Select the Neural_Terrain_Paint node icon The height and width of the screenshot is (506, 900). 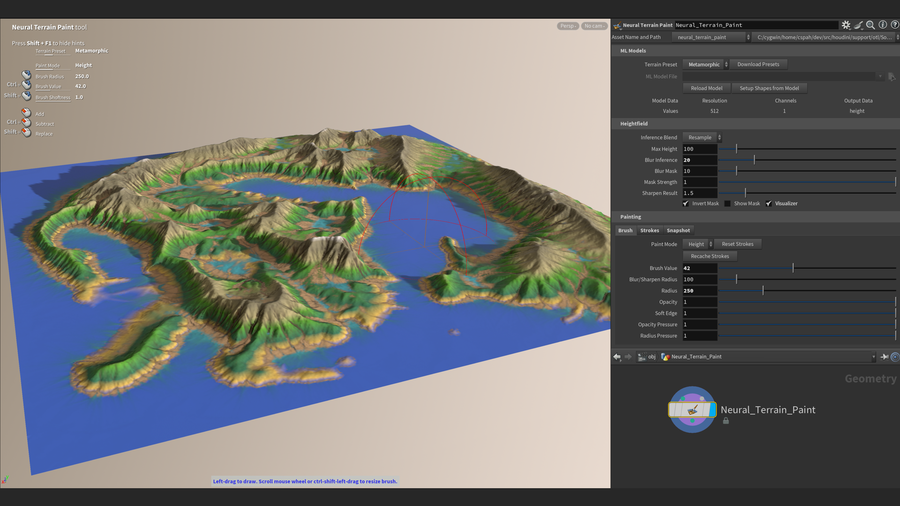(693, 410)
